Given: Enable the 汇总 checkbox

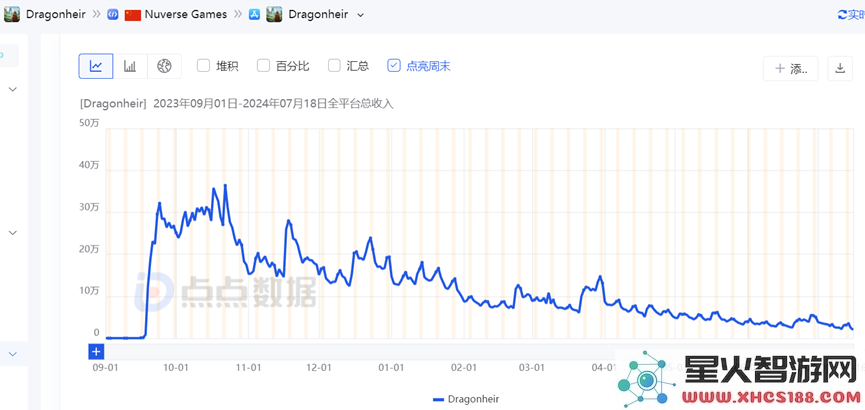Looking at the screenshot, I should (x=334, y=66).
